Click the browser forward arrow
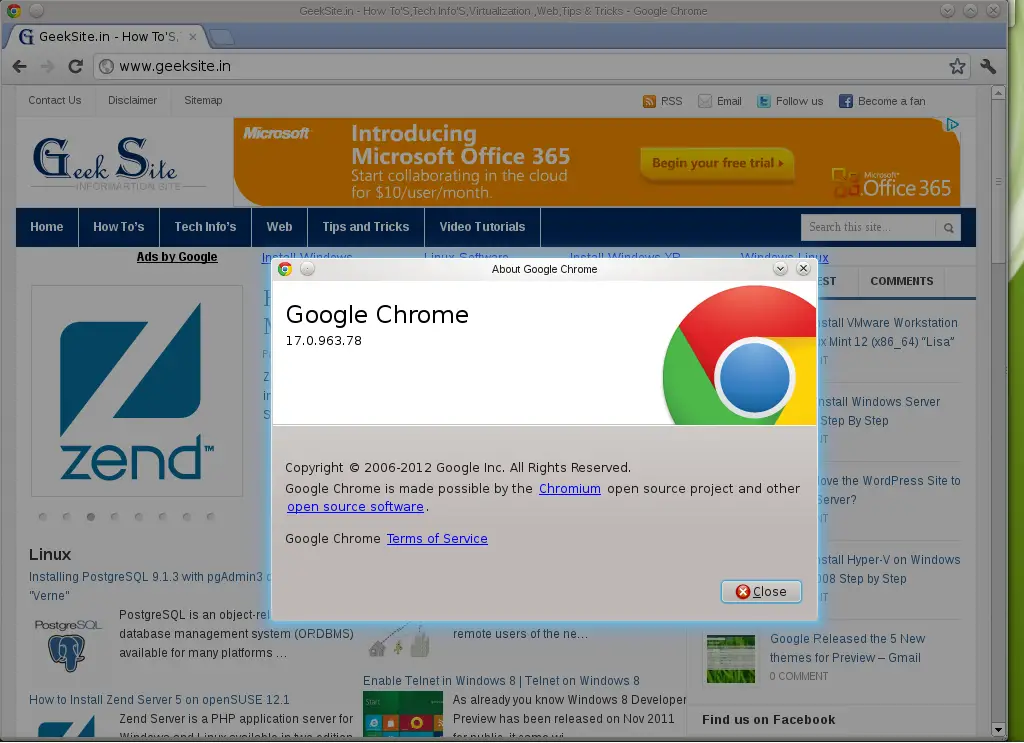Screen dimensions: 1024x743 47,66
